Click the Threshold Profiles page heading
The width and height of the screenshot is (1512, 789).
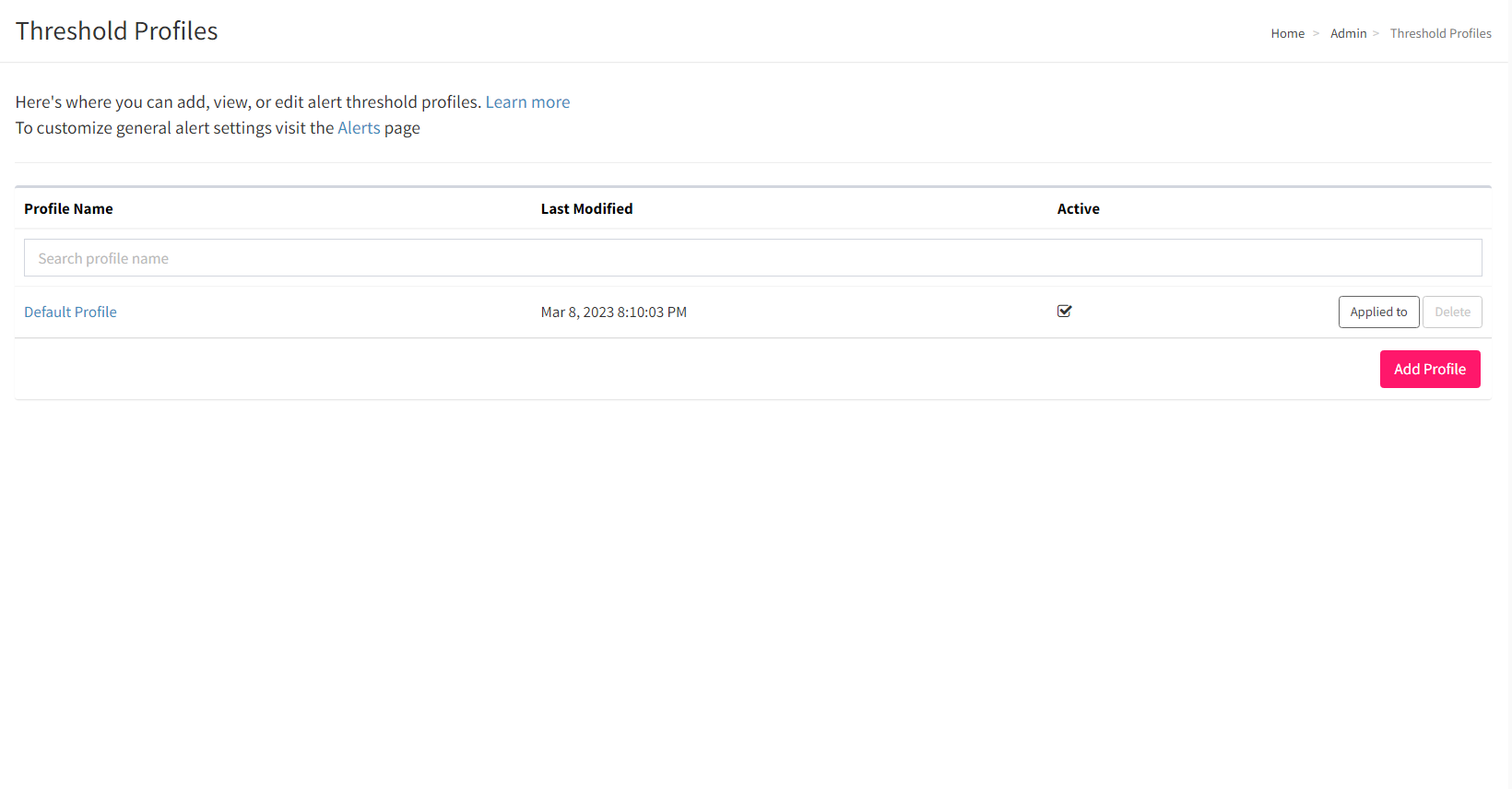pos(117,31)
